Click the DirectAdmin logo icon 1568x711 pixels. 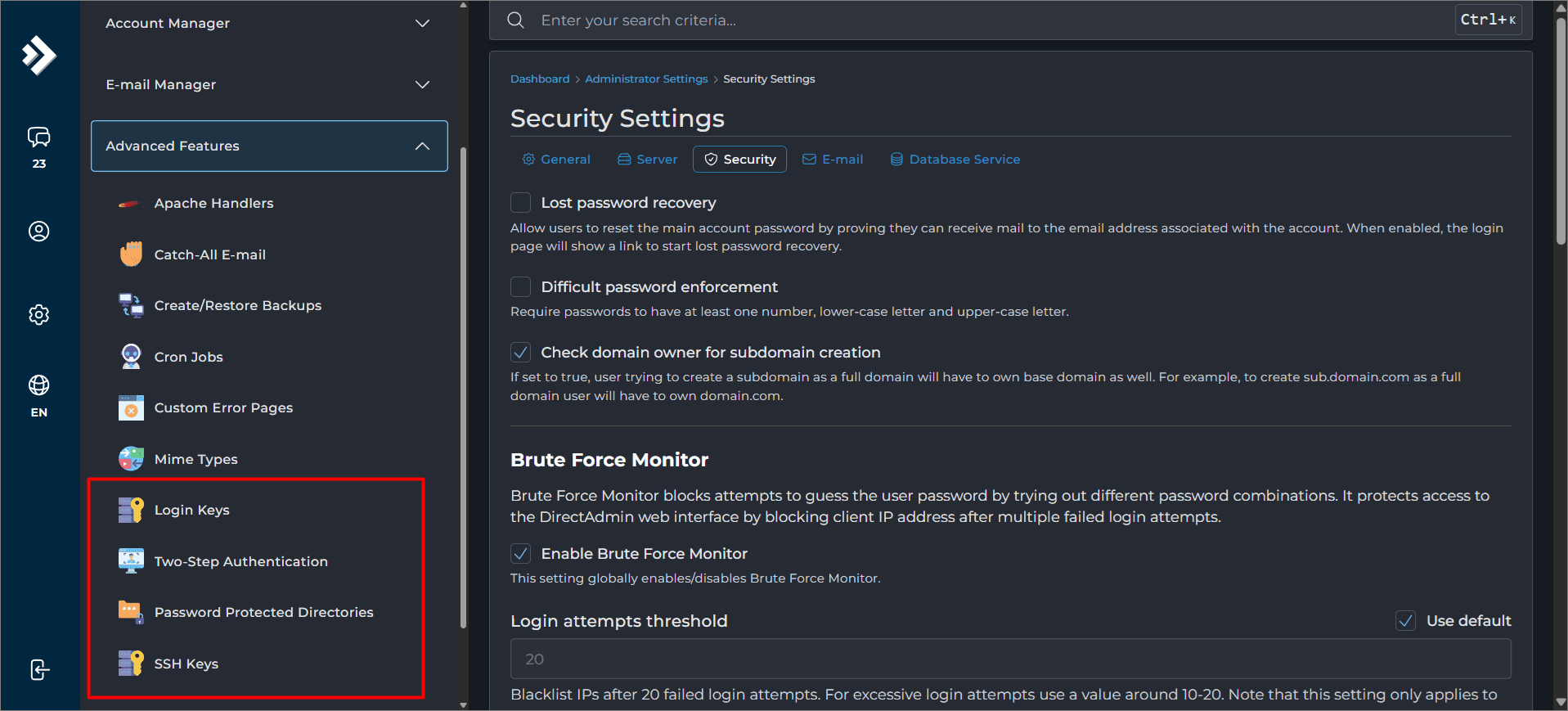[38, 55]
